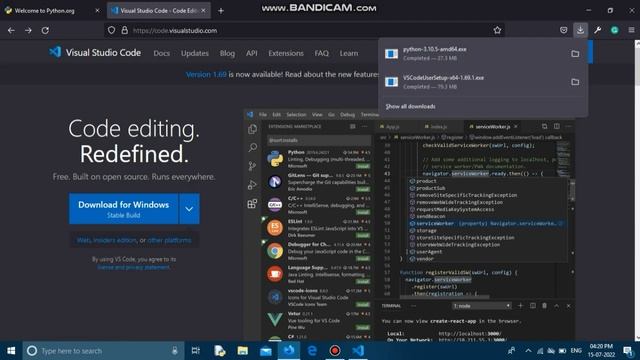Open the license and privacy statement link
Screen dimensions: 640x360
pyautogui.click(x=133, y=267)
